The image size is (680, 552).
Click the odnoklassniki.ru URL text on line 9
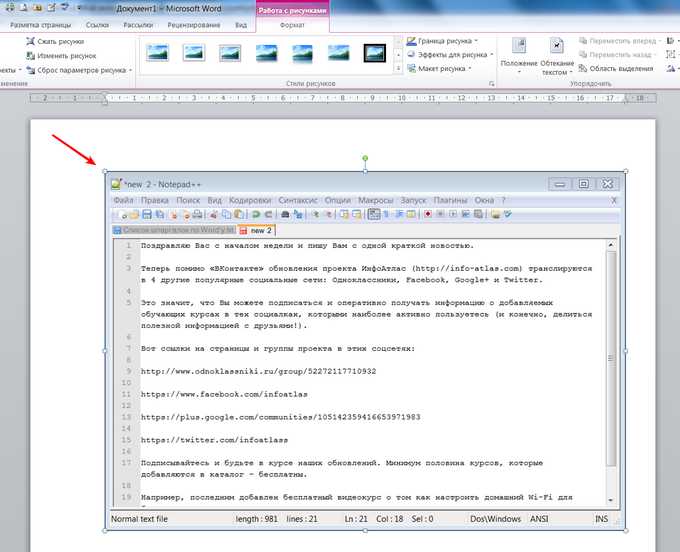[258, 371]
